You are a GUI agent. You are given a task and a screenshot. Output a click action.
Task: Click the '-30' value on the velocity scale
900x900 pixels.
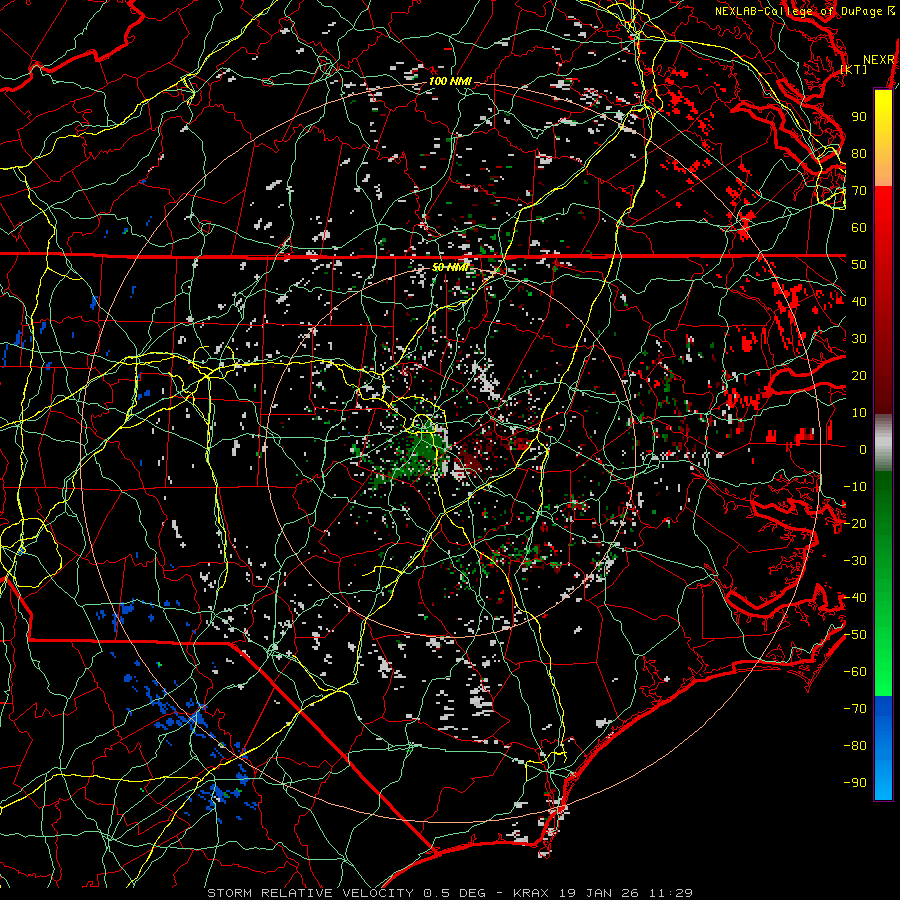tap(855, 561)
